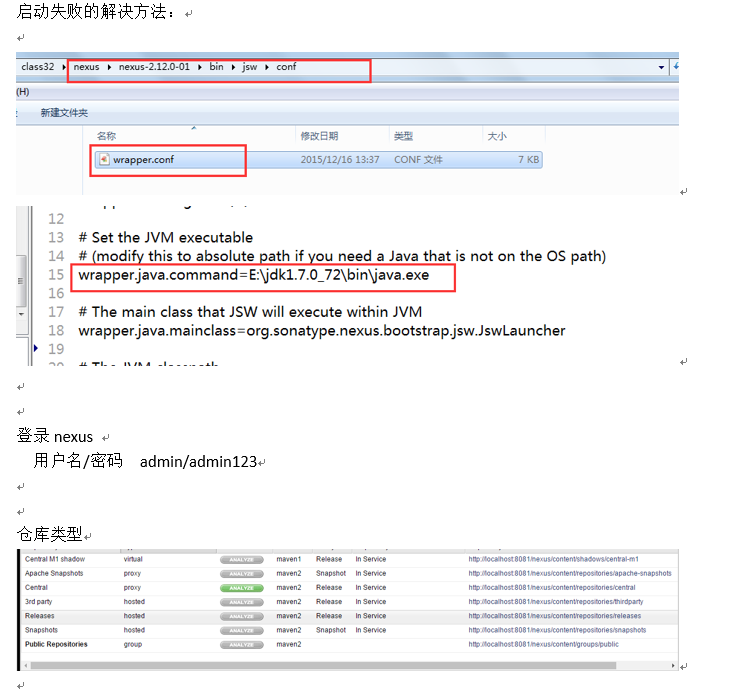Click ANALYZE button for Apache Snapshots
The width and height of the screenshot is (754, 689).
(x=241, y=574)
